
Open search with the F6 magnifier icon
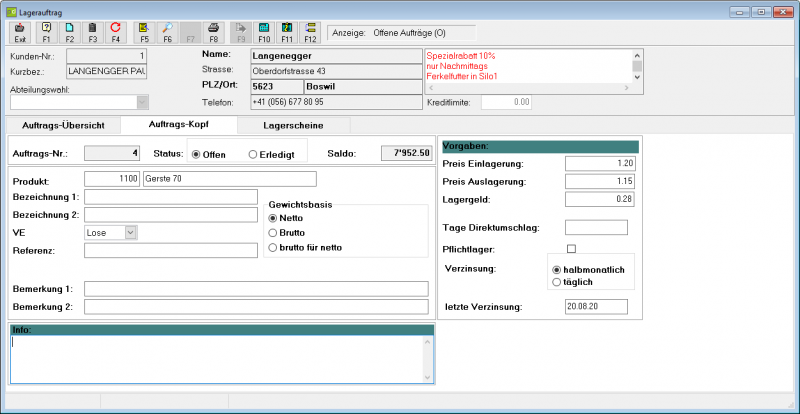(x=167, y=32)
